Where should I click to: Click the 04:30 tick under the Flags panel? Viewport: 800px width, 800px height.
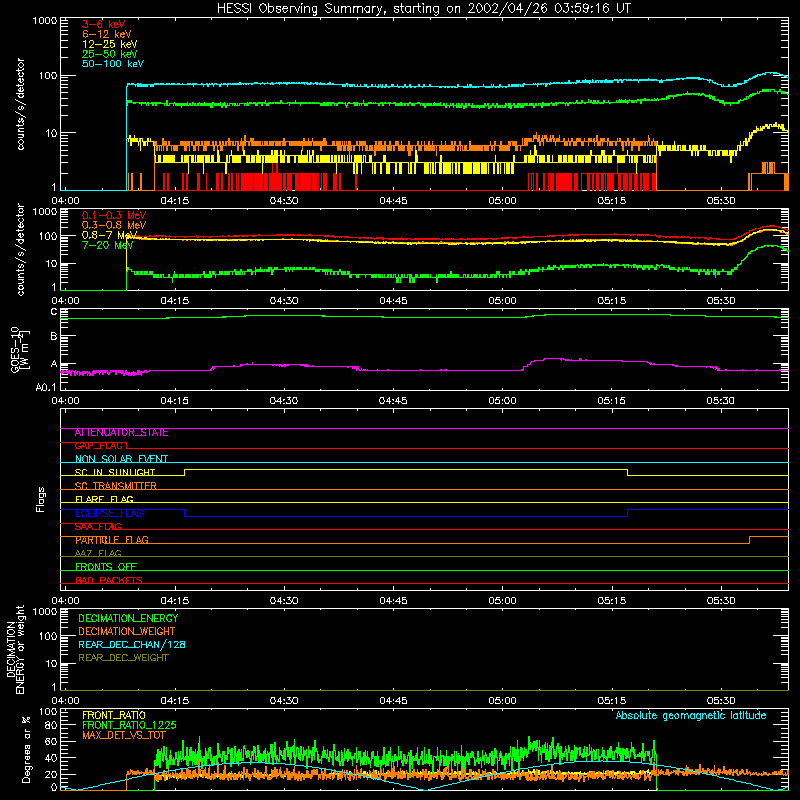point(284,601)
